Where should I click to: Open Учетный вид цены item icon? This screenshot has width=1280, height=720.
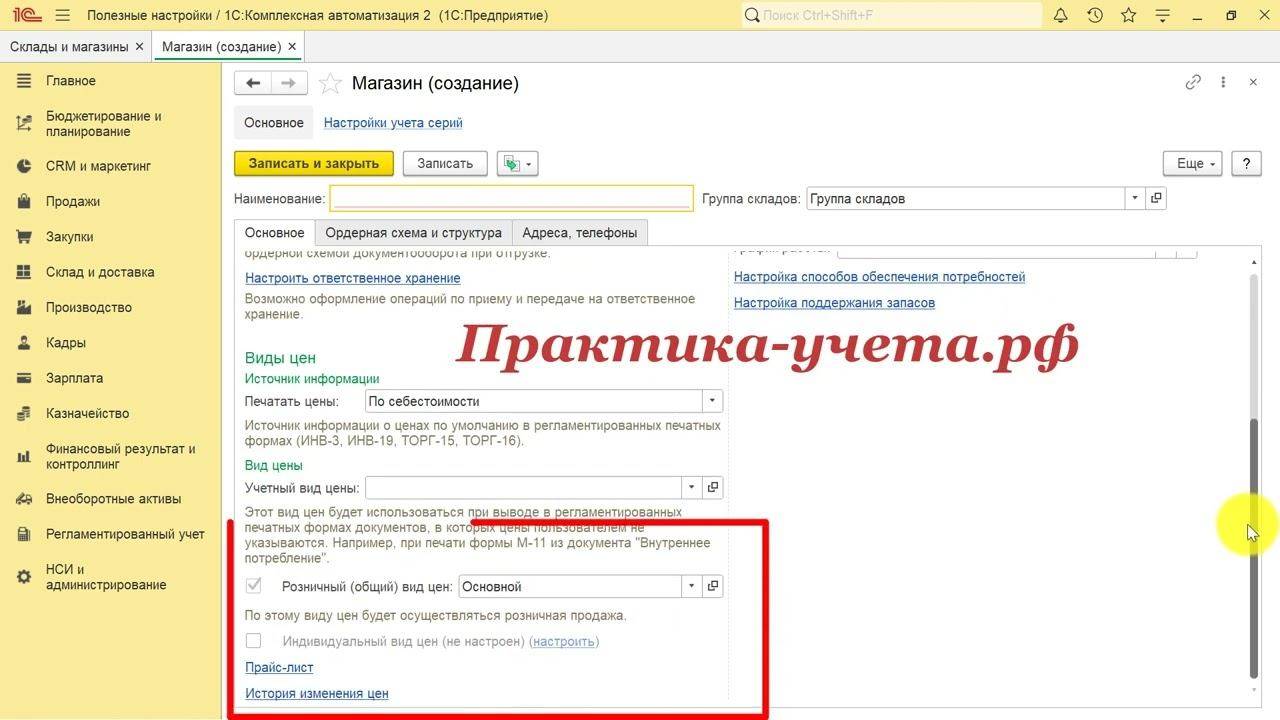(x=713, y=487)
